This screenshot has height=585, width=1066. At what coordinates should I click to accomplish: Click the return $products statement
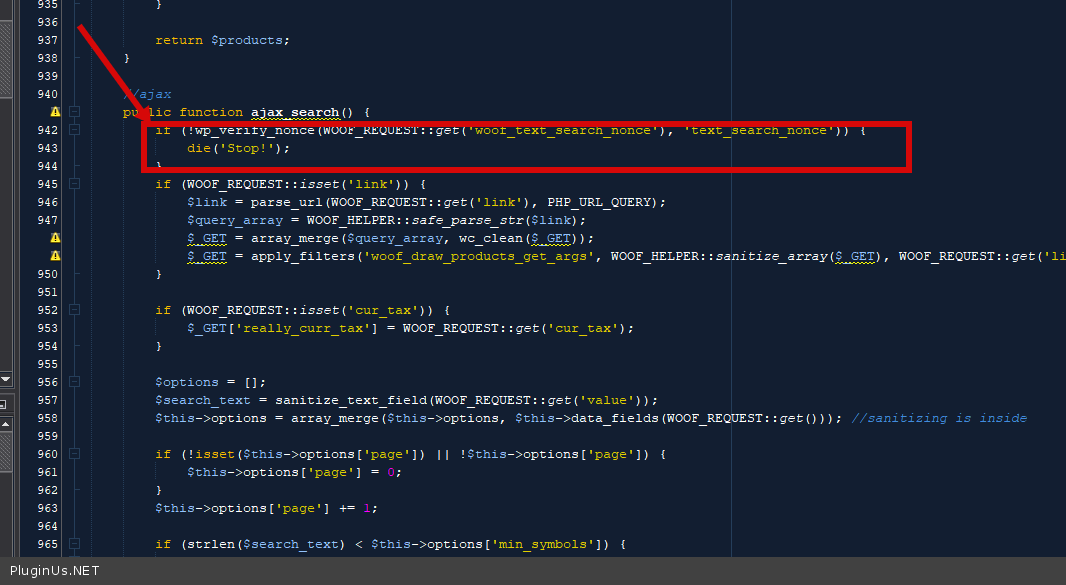[222, 40]
